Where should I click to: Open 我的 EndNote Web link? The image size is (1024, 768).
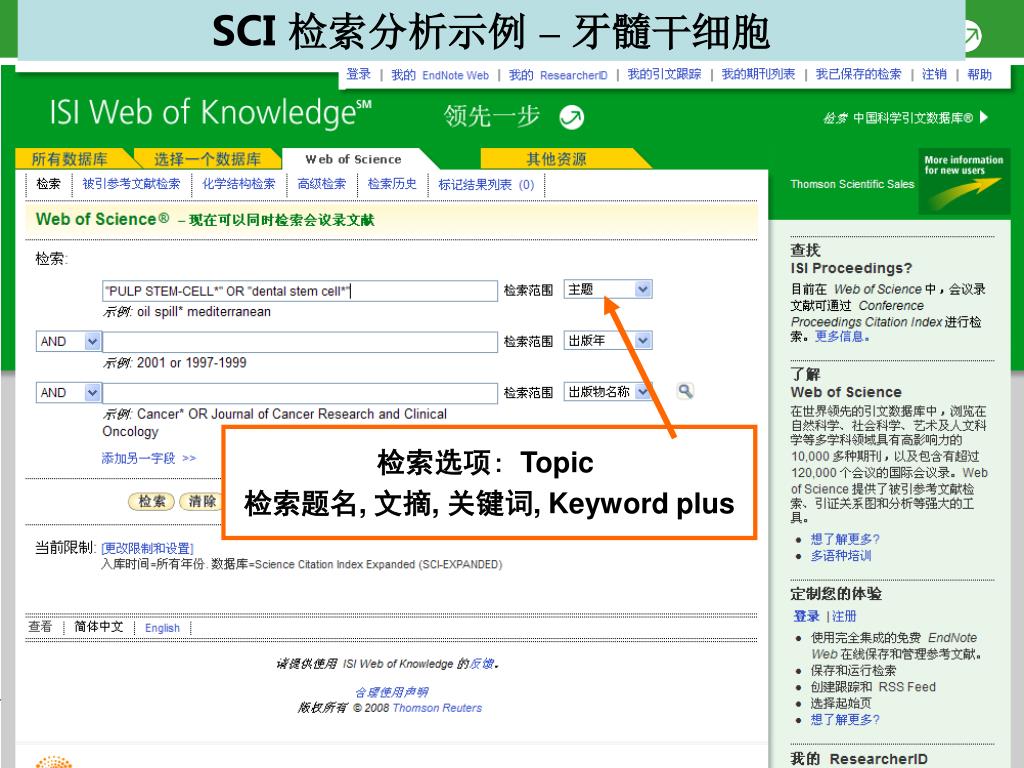point(440,75)
